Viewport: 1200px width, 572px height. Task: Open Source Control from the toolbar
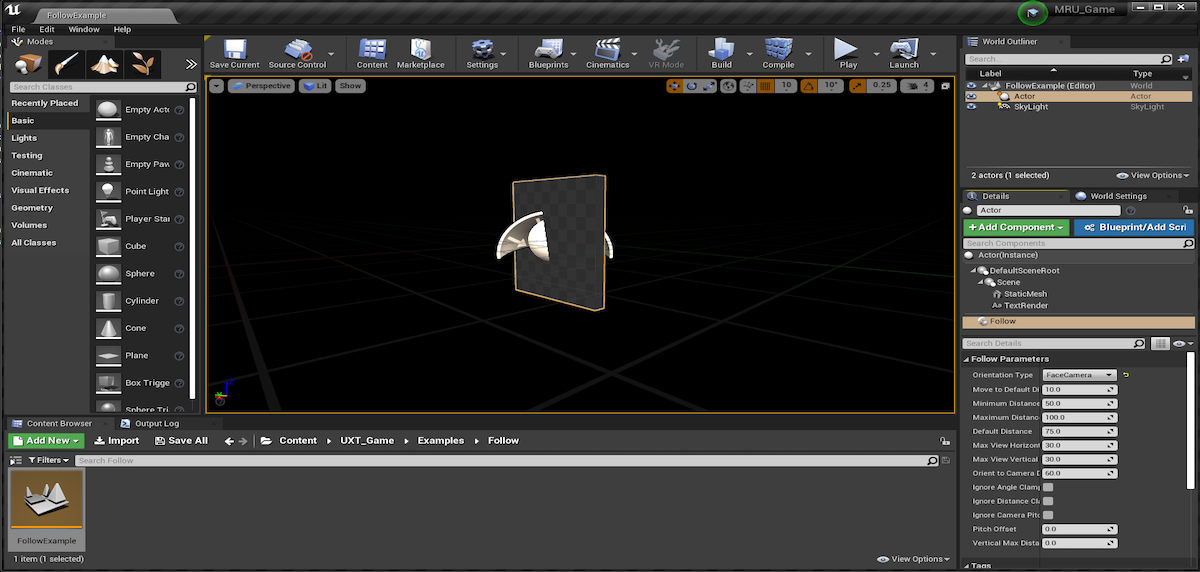coord(297,51)
